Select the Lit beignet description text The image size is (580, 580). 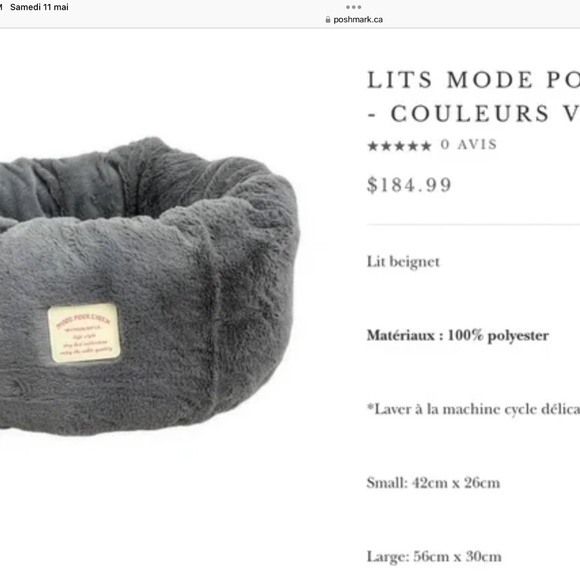tap(403, 262)
